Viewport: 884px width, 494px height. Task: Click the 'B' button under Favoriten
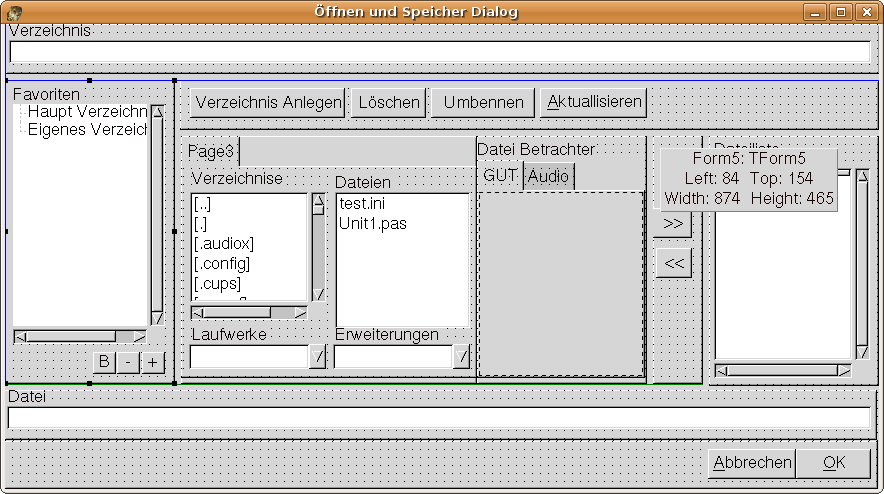coord(105,362)
